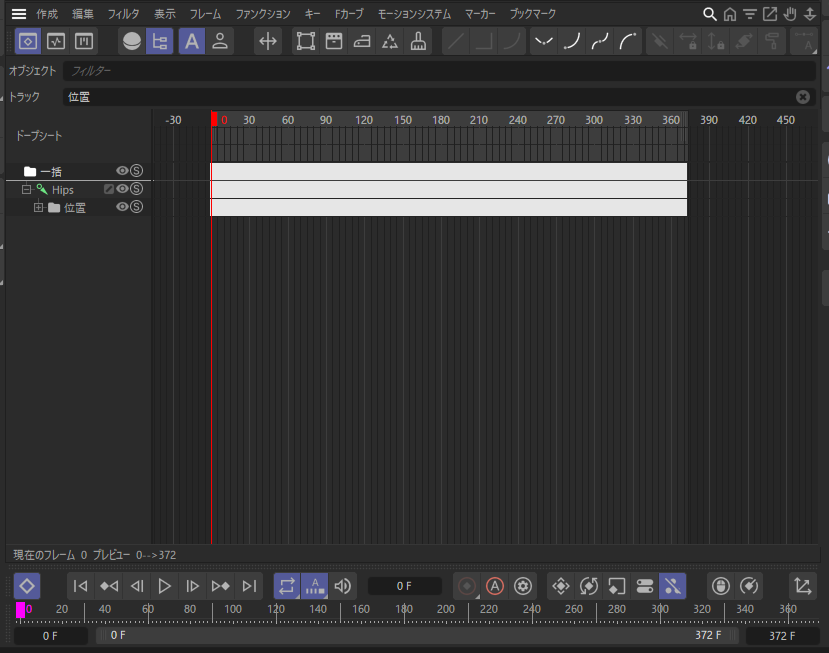The image size is (829, 653).
Task: Click the keyframe diamond button at bottom left
Action: pyautogui.click(x=27, y=586)
